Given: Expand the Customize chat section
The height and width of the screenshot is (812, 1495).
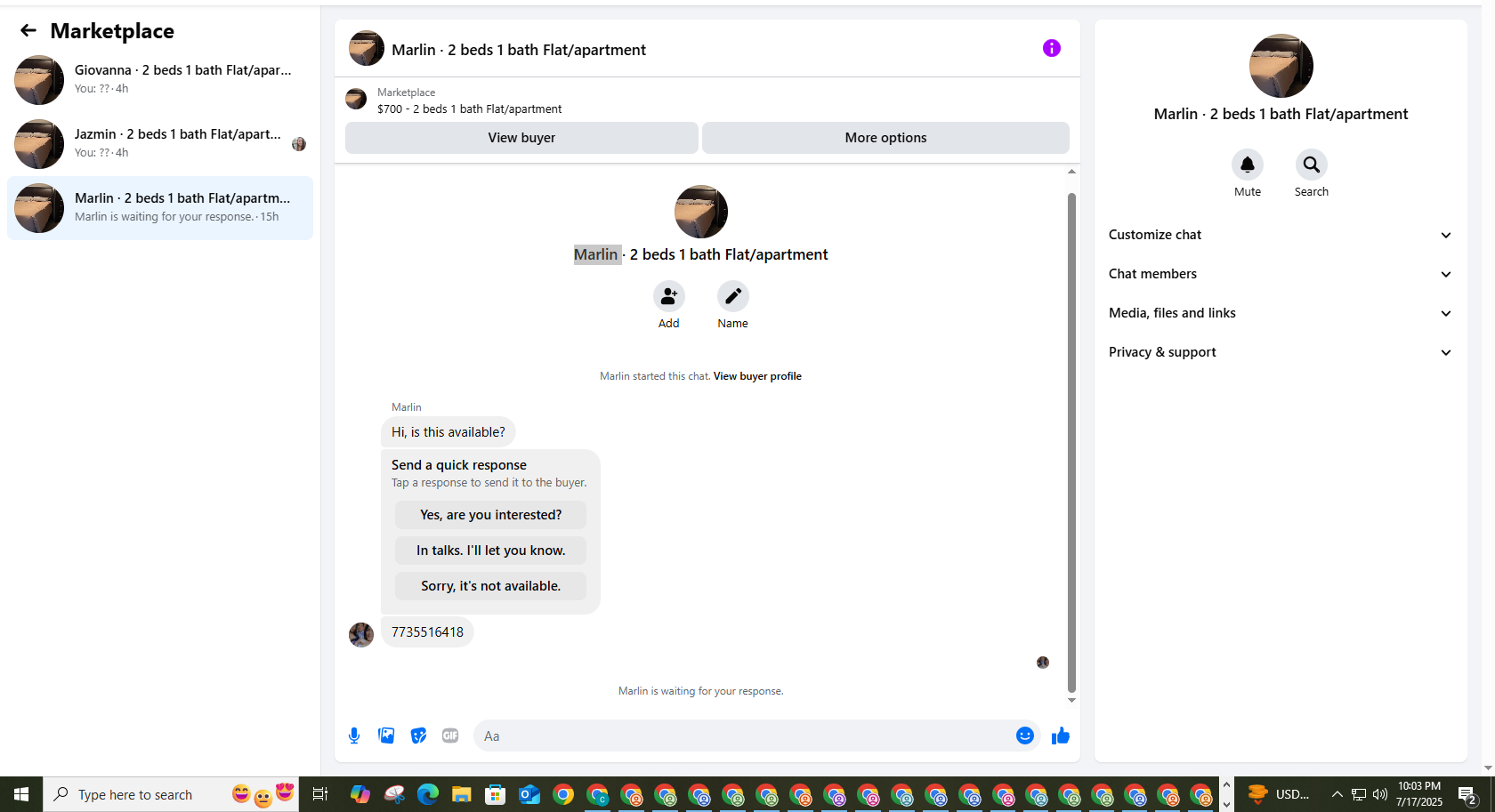Looking at the screenshot, I should click(1281, 235).
